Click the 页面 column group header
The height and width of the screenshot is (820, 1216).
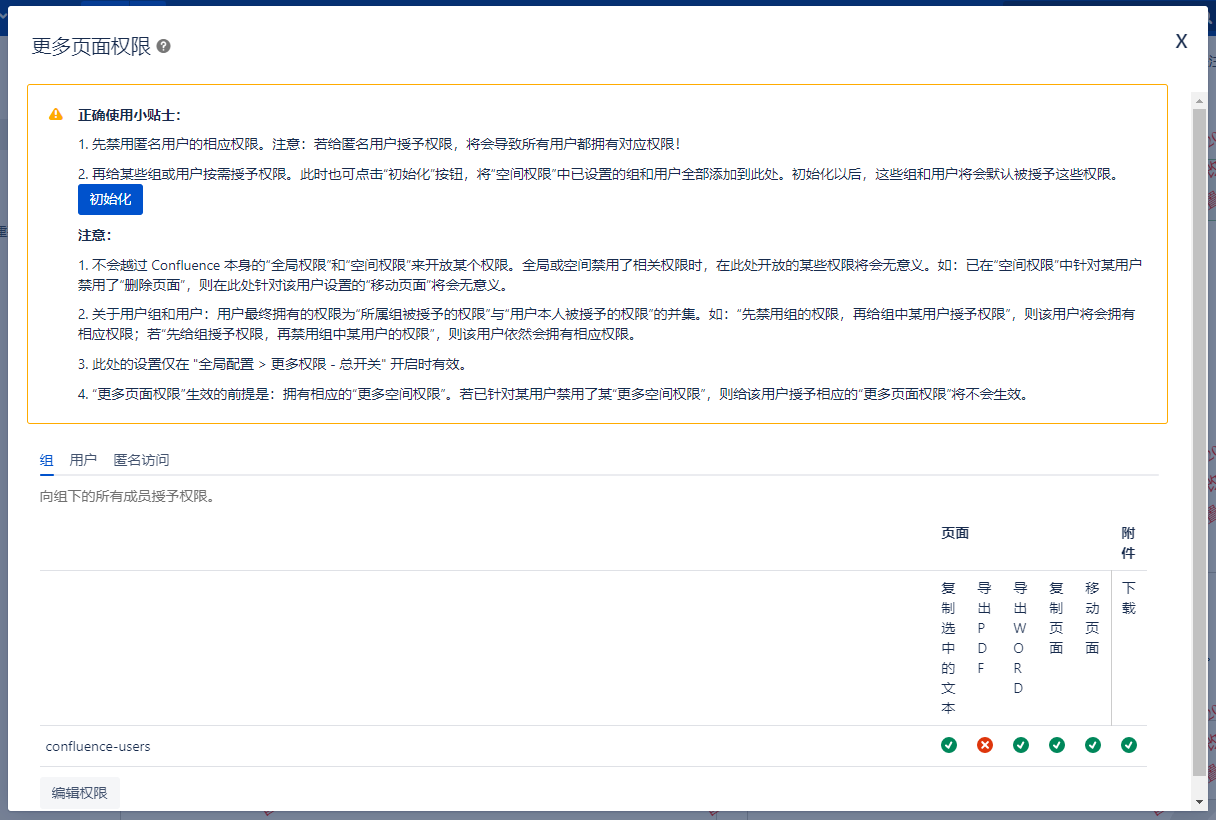point(955,533)
